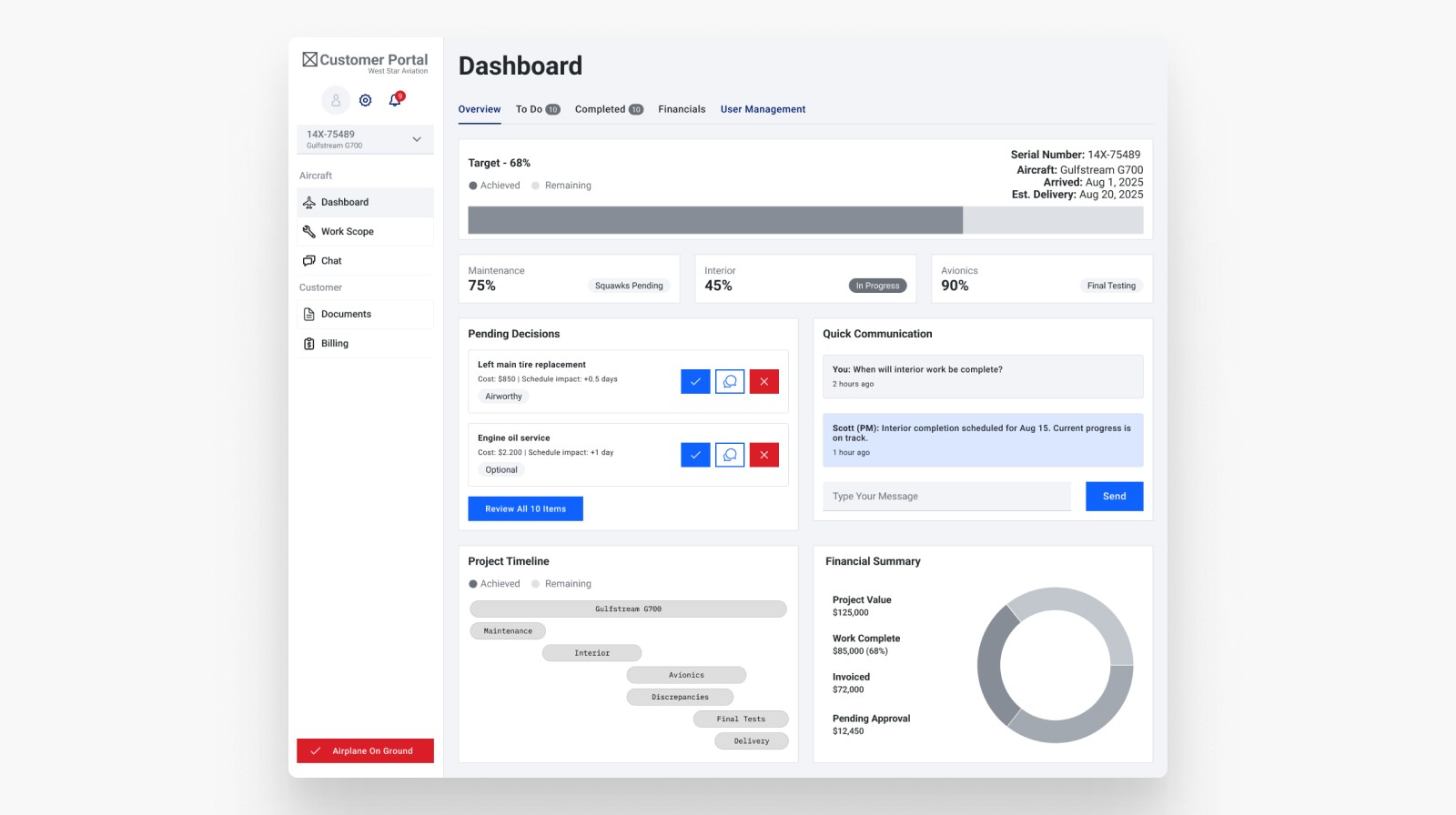Open settings gear icon in sidebar
The image size is (1456, 815).
pos(366,100)
